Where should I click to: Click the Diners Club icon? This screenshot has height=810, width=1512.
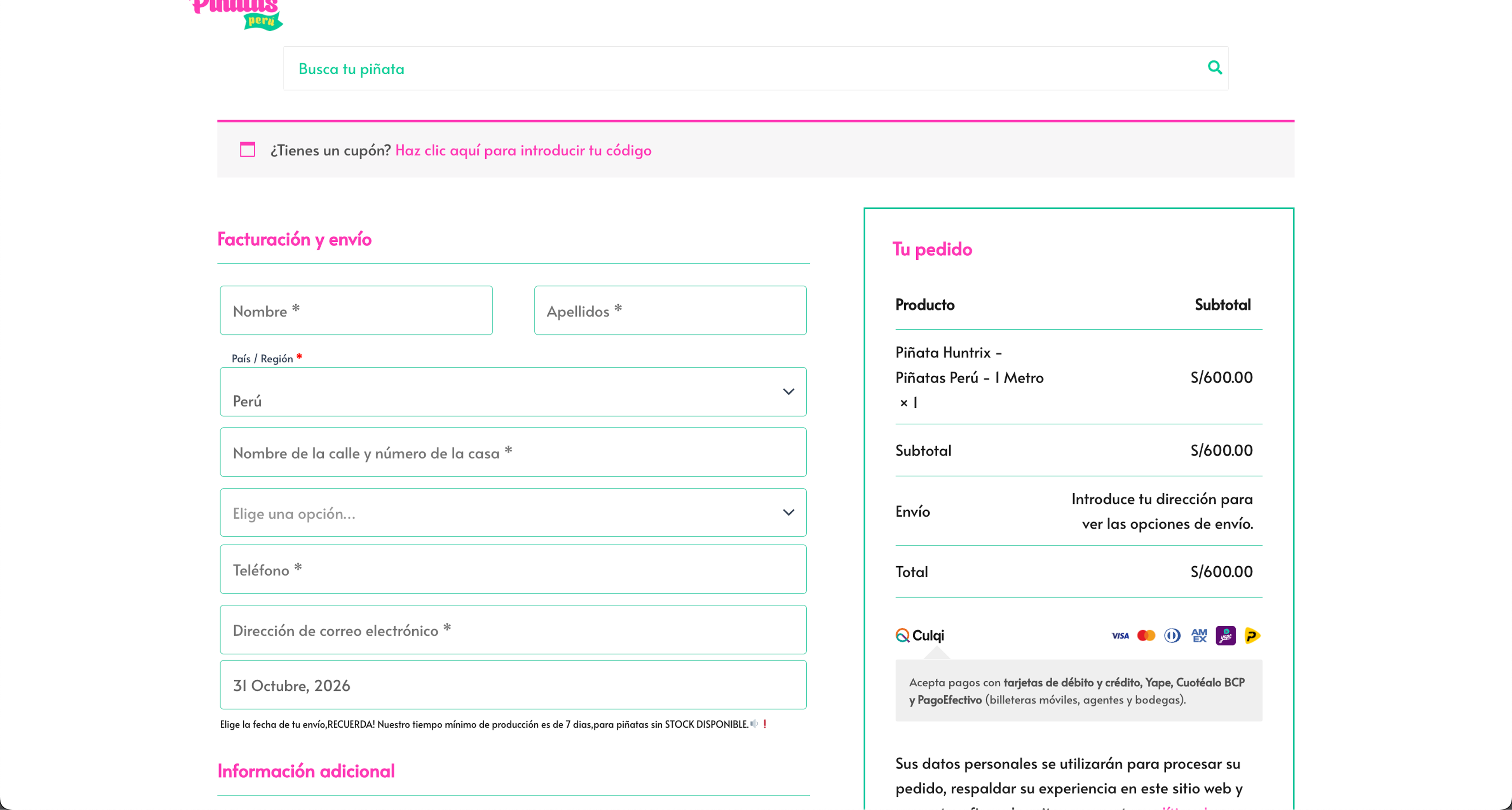(x=1172, y=635)
